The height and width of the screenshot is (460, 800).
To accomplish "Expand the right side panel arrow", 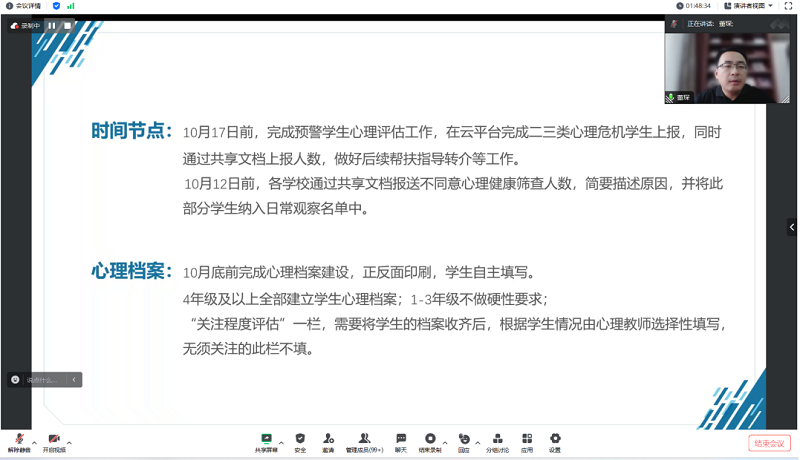I will coord(792,227).
